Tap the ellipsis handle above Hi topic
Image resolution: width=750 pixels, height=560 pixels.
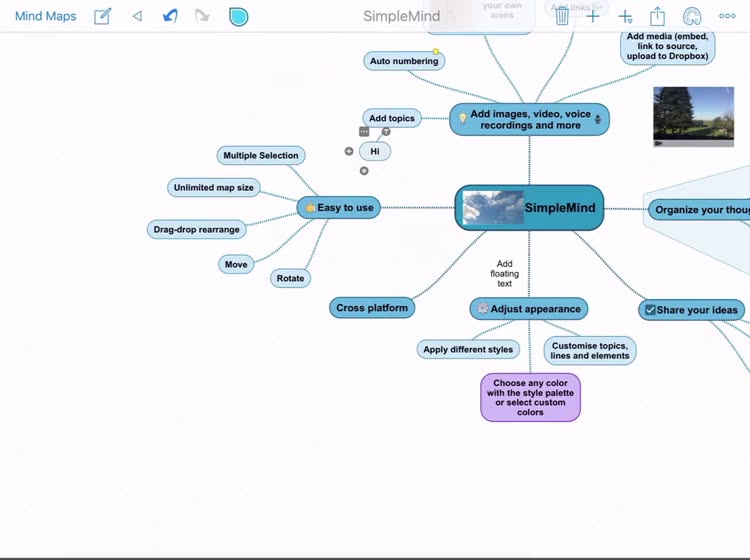[x=364, y=132]
